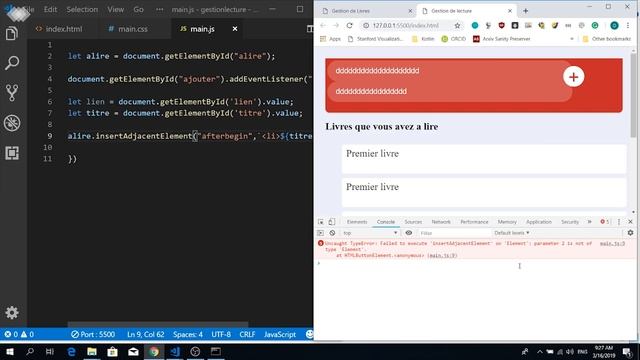Expand the bookmarks overflow chevron
This screenshot has height=360, width=640.
click(x=572, y=39)
